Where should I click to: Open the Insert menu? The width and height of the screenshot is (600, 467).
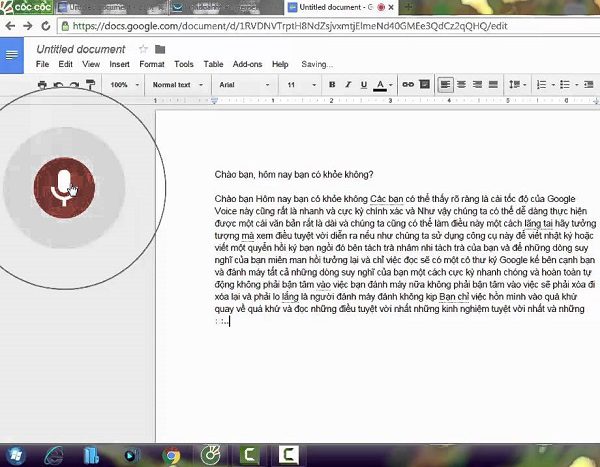click(x=119, y=64)
